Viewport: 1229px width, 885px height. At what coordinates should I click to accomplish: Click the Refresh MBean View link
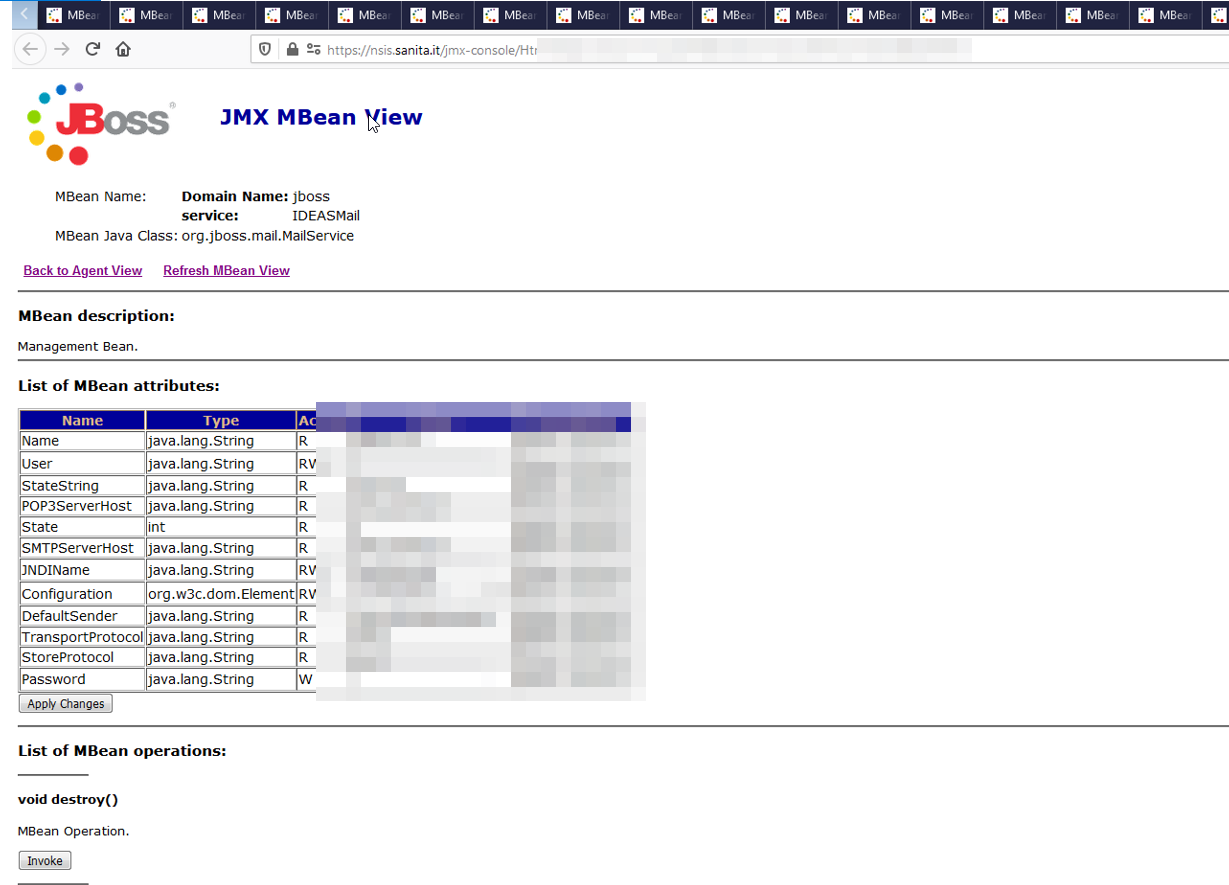[x=226, y=271]
